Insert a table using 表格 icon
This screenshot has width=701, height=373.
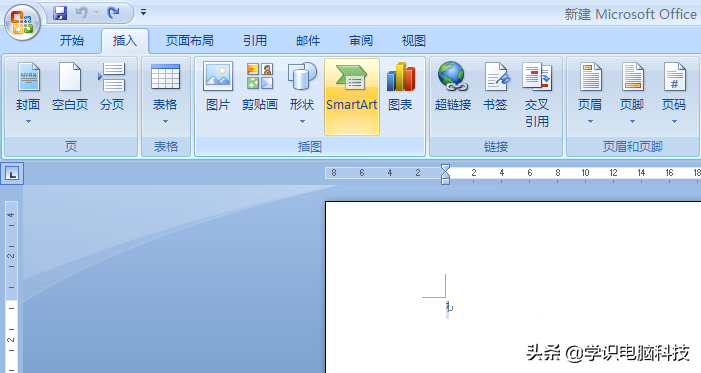[x=165, y=76]
